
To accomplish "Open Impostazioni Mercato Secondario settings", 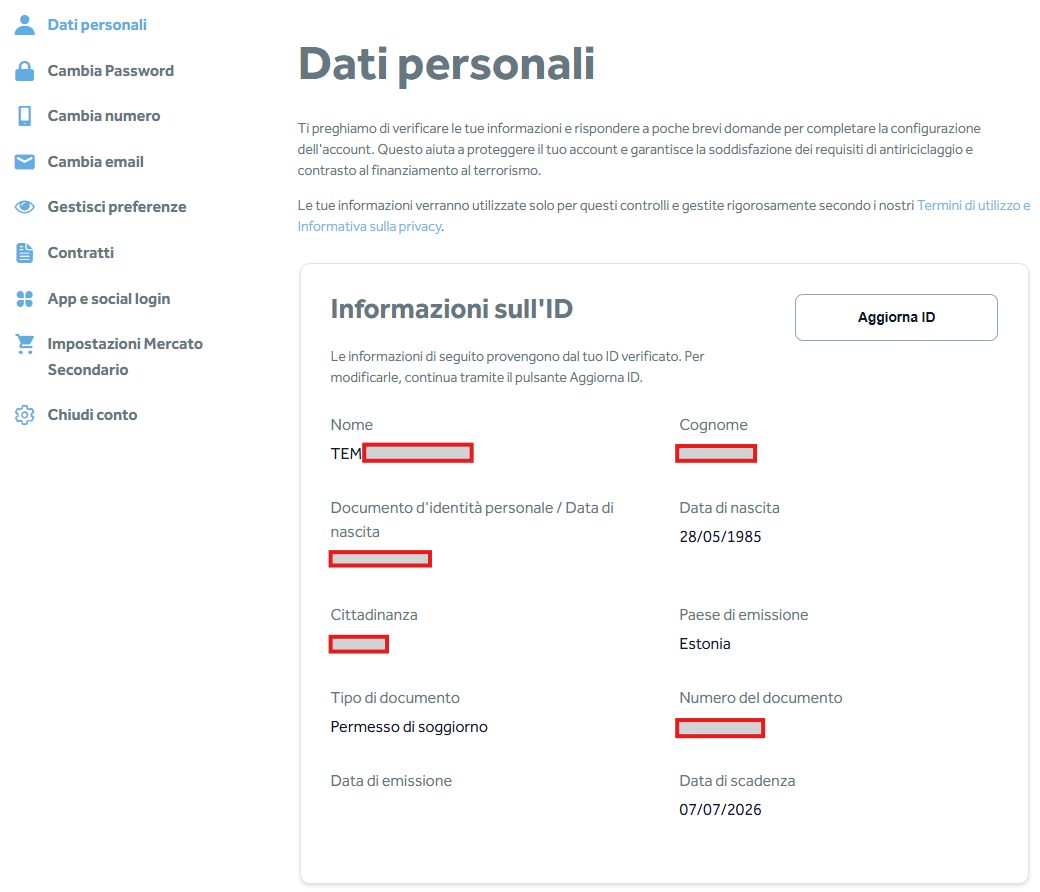I will point(124,344).
